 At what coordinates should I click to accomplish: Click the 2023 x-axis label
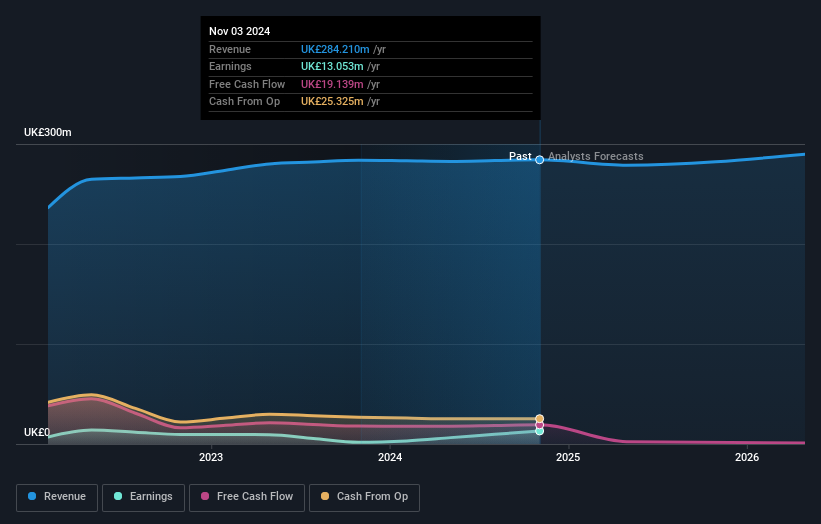(211, 457)
